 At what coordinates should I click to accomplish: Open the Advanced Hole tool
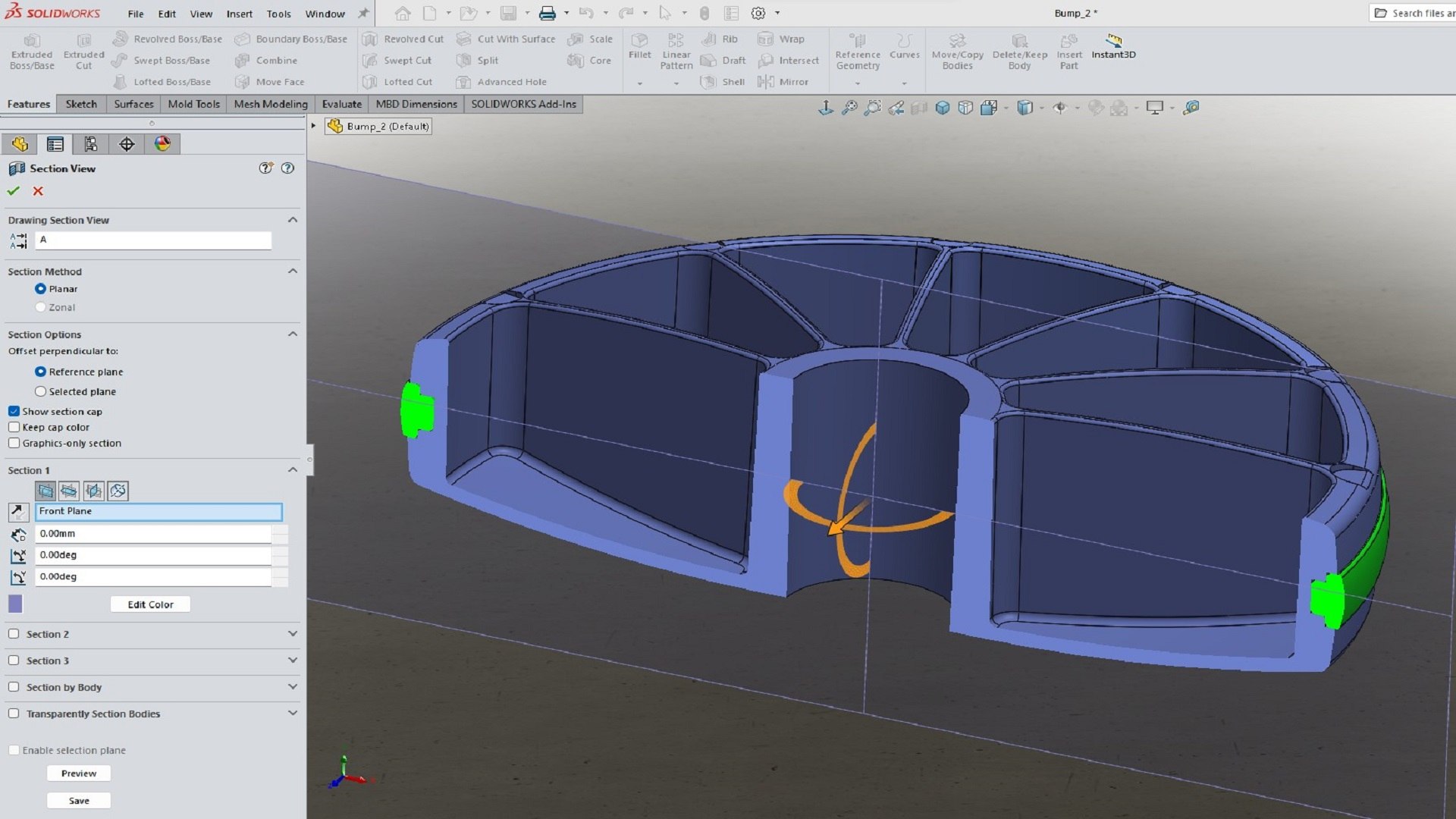[501, 81]
